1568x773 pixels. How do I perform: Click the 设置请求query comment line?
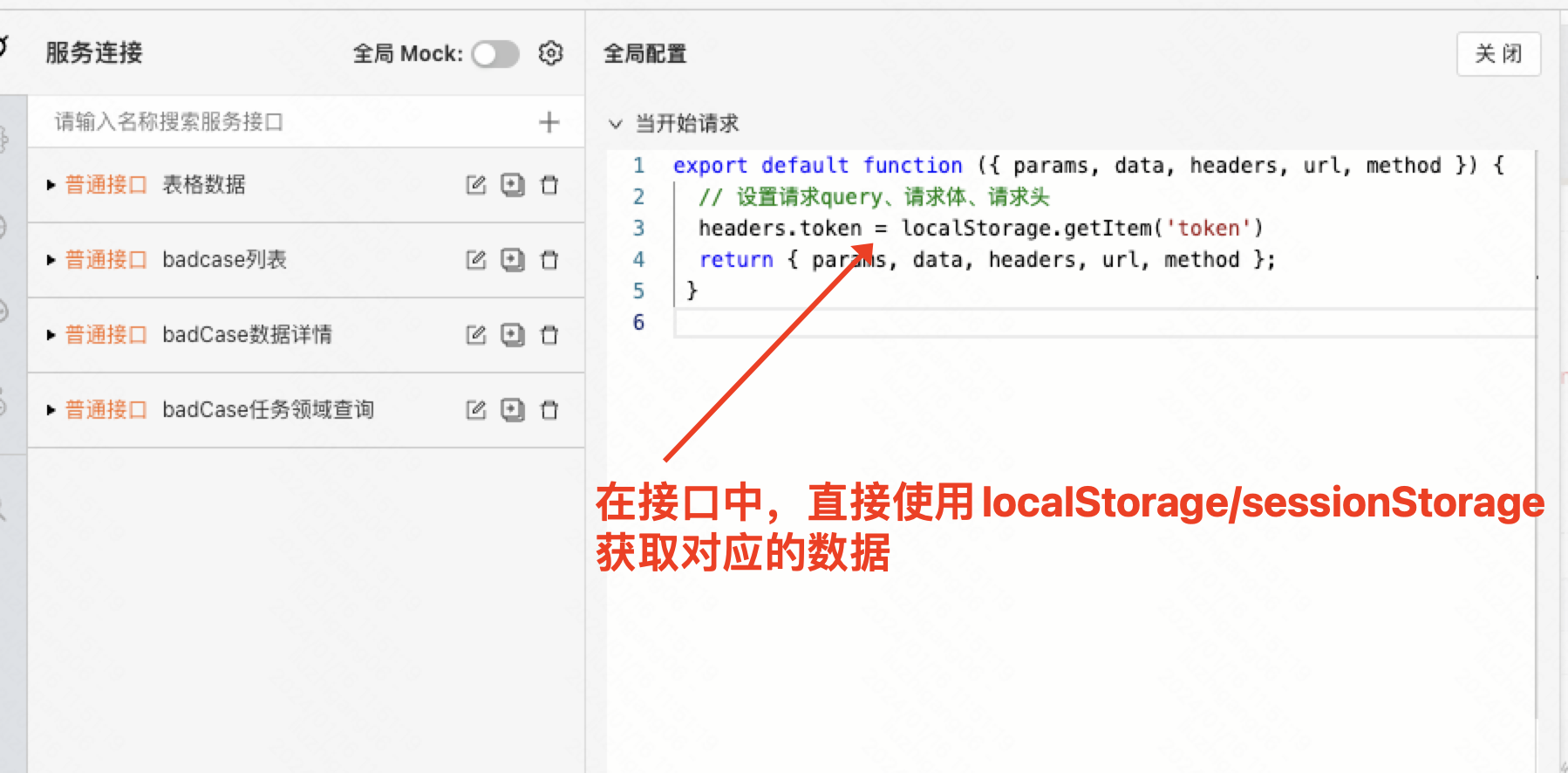(x=874, y=197)
